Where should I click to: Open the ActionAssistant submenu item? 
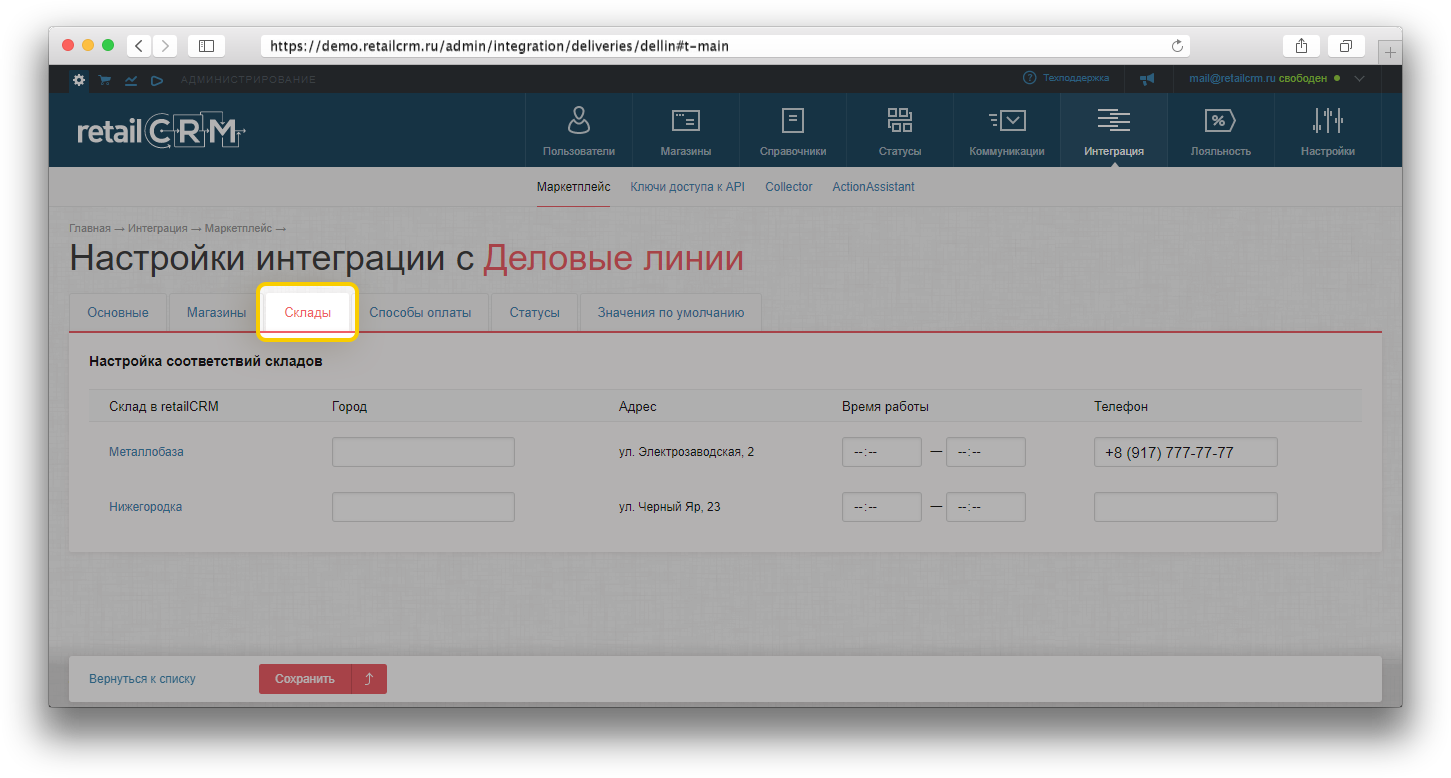click(x=873, y=187)
